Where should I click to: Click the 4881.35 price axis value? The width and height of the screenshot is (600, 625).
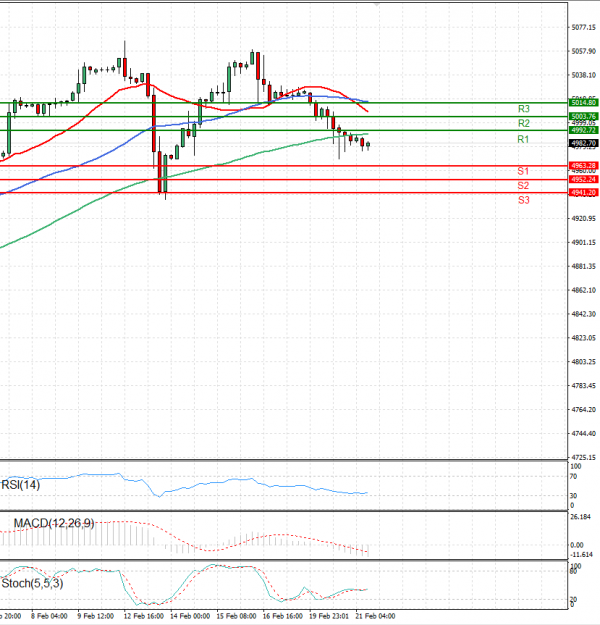coord(584,266)
